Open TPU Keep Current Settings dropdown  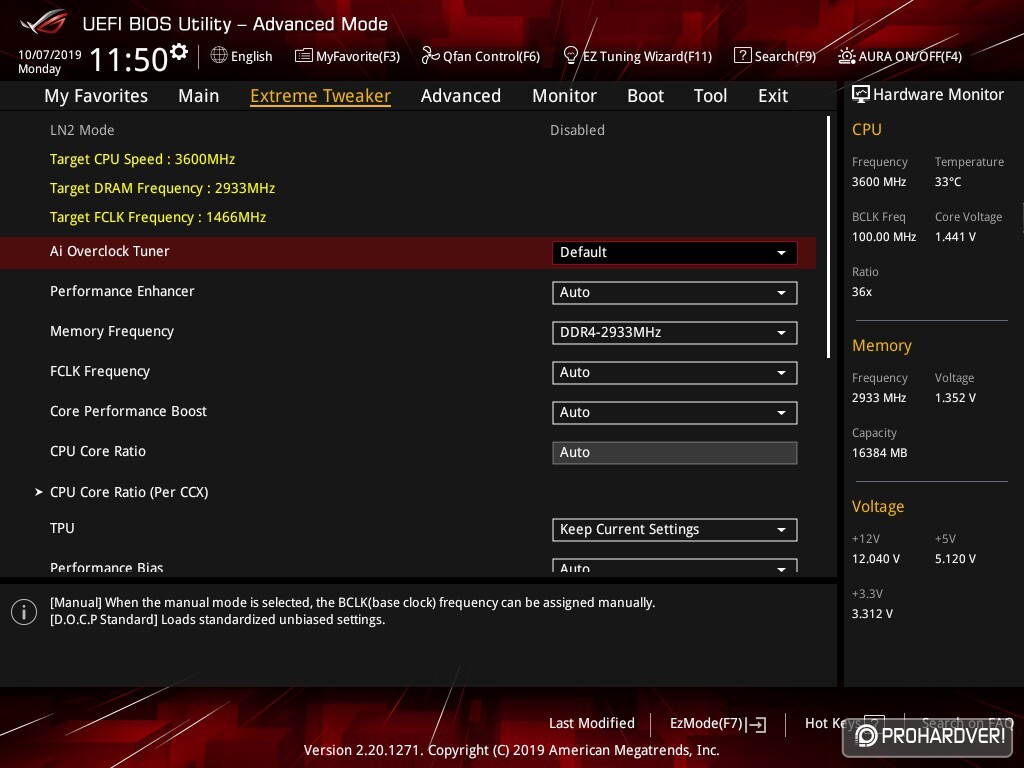674,530
